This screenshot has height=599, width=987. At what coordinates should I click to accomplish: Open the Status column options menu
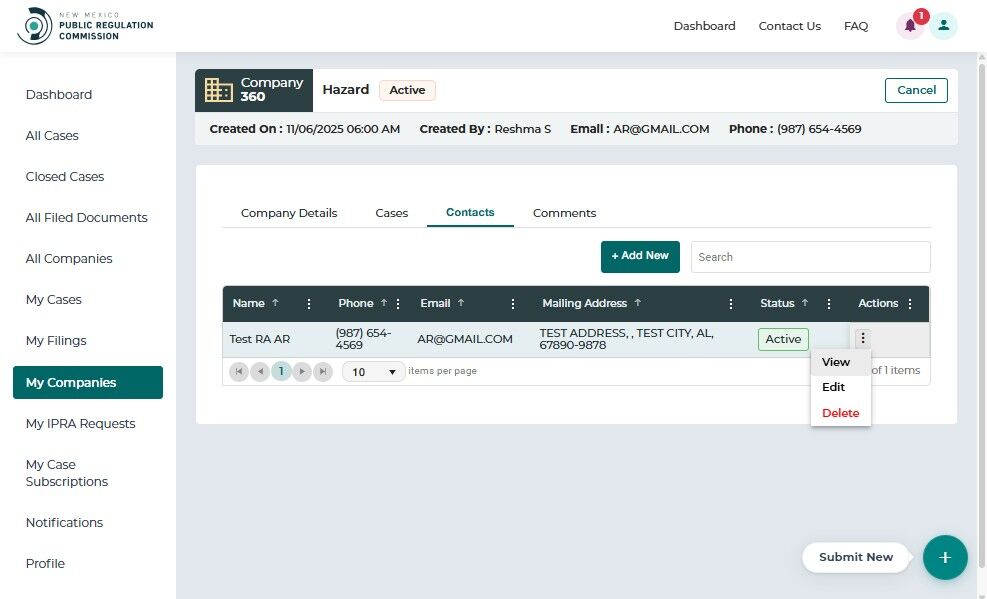(828, 304)
